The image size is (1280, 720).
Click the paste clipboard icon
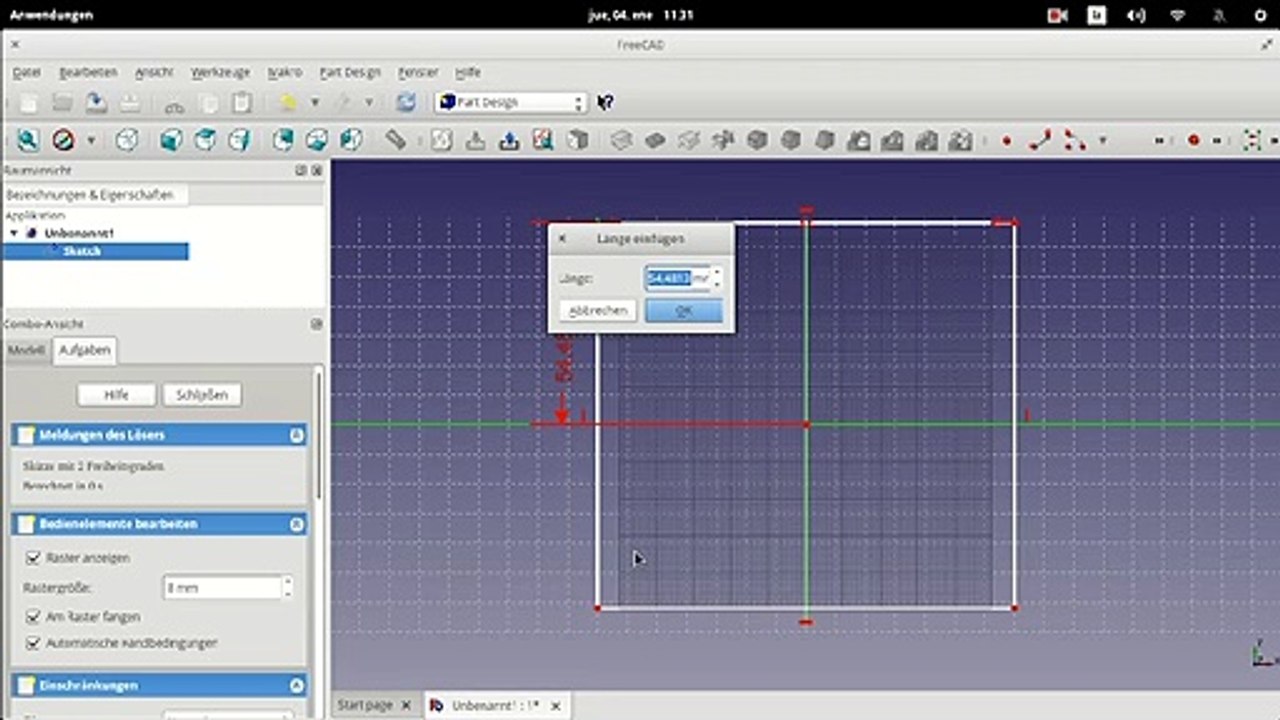(241, 102)
